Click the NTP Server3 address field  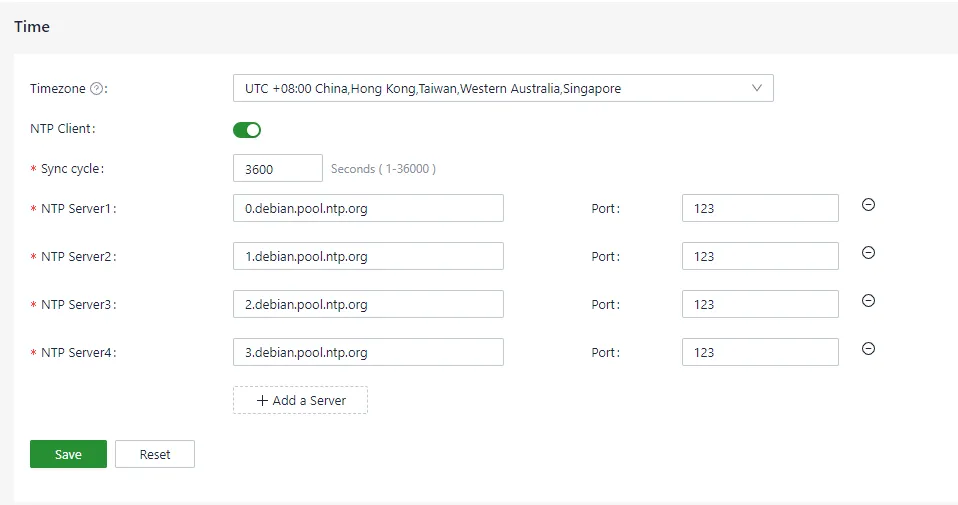coord(368,304)
